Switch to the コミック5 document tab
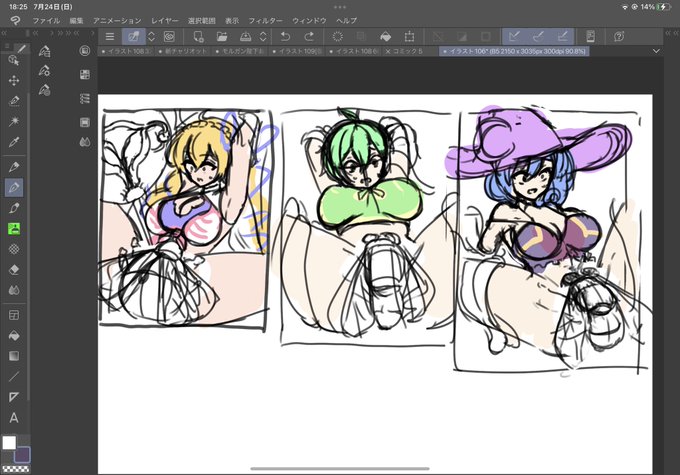Screen dimensions: 680x475 coord(408,51)
